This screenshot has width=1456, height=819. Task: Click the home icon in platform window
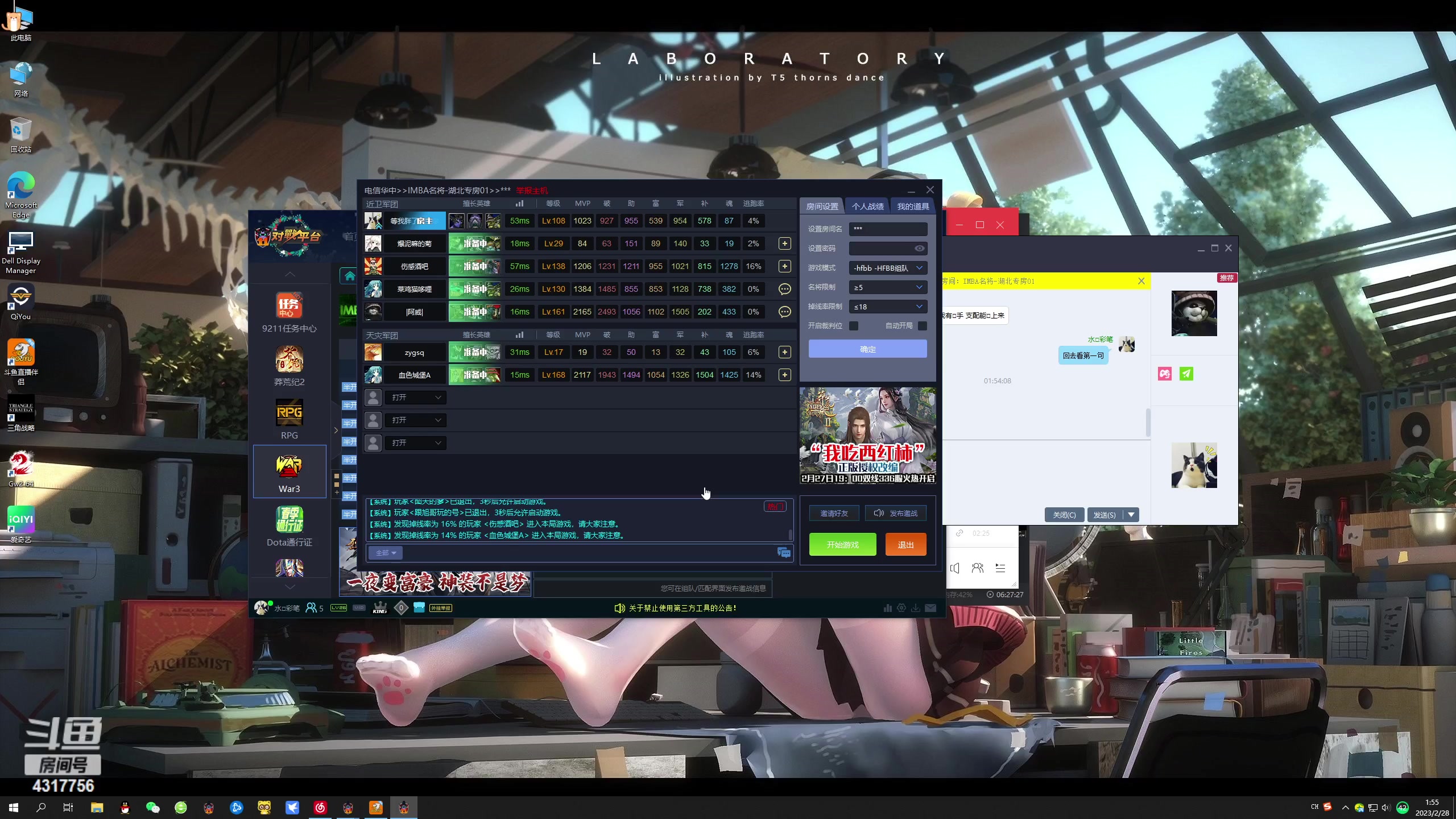click(350, 276)
